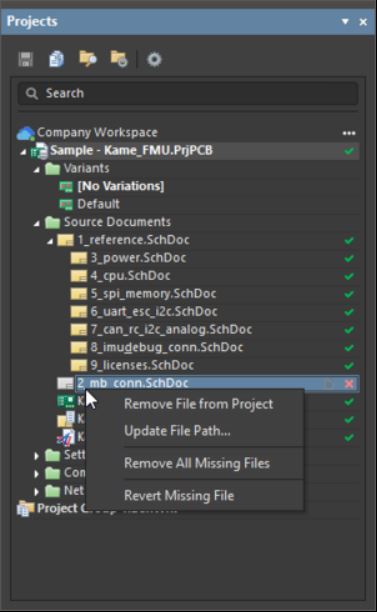Click the folder refresh toolbar icon
377x612 pixels.
[119, 59]
